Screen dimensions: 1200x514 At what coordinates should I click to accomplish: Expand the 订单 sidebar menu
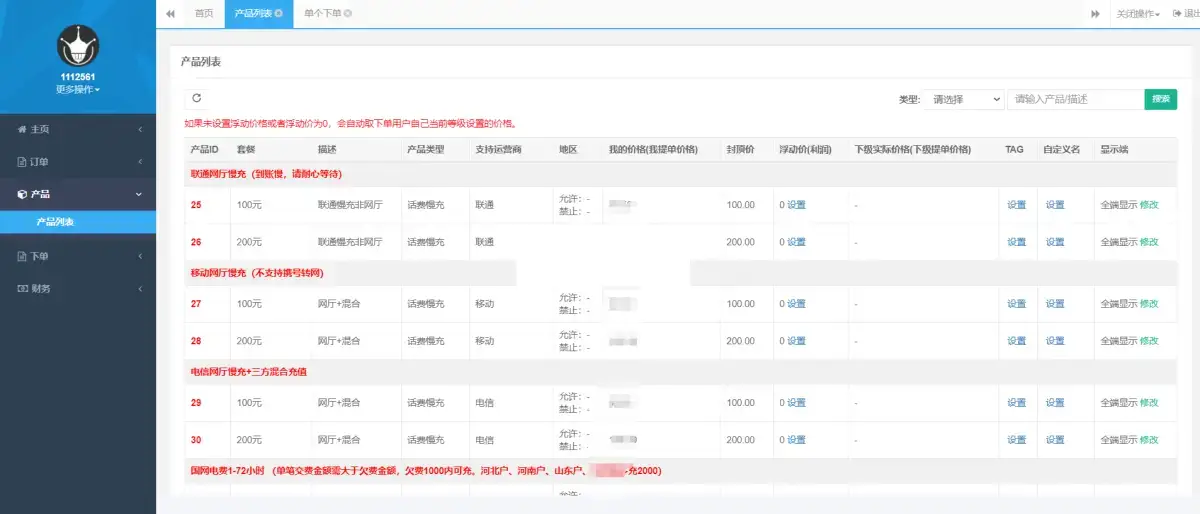coord(40,161)
